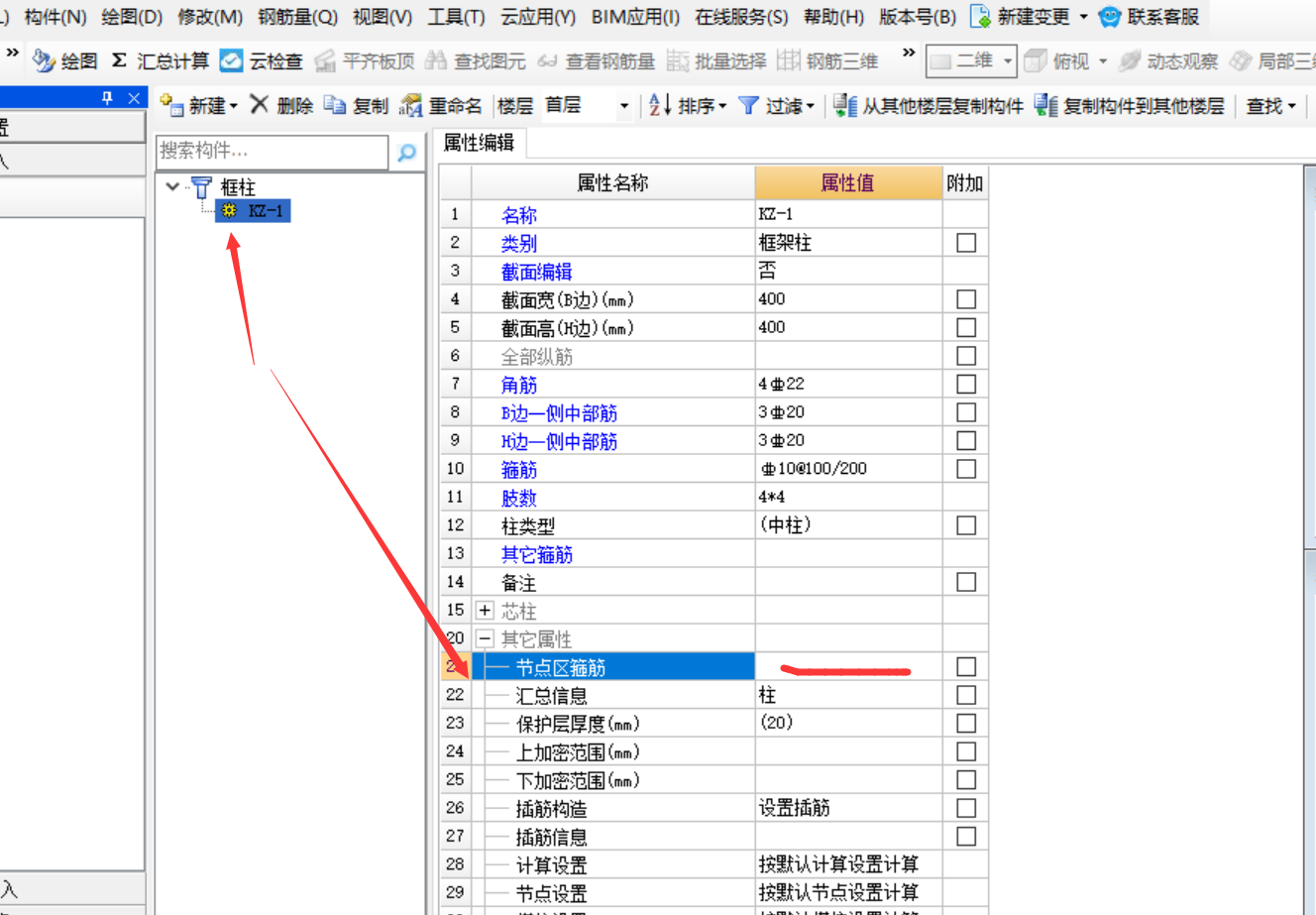Toggle 附加 checkbox for 角筋
Screen dimensions: 1316x915
[966, 384]
